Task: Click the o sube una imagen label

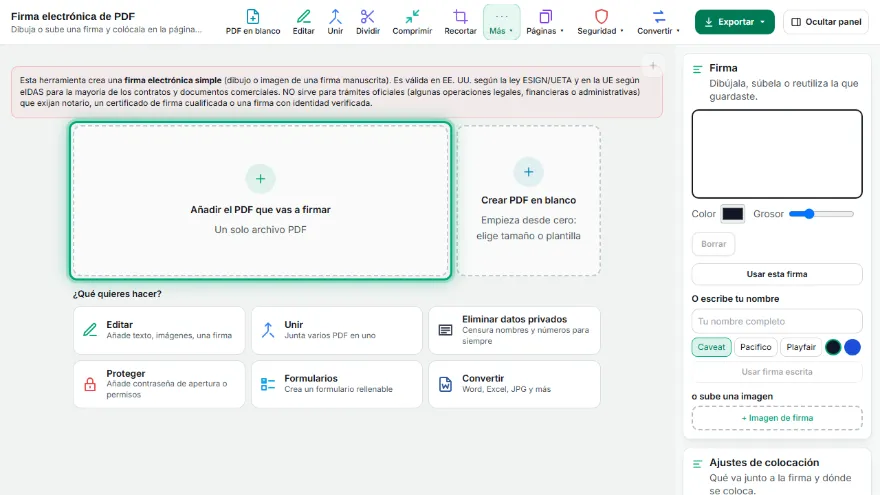Action: [732, 396]
